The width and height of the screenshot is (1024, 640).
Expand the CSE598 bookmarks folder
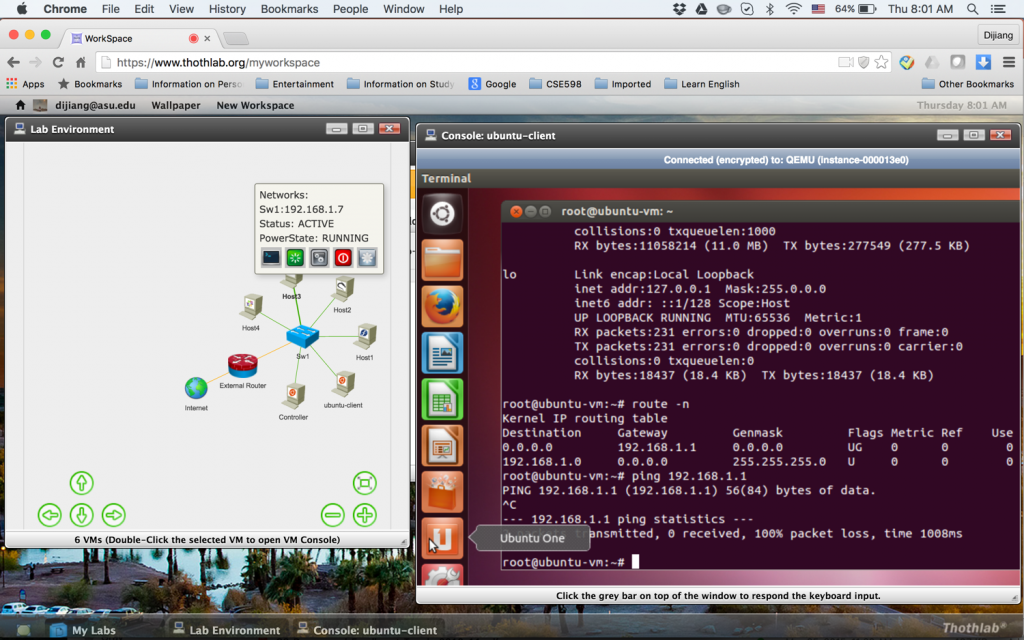click(561, 84)
